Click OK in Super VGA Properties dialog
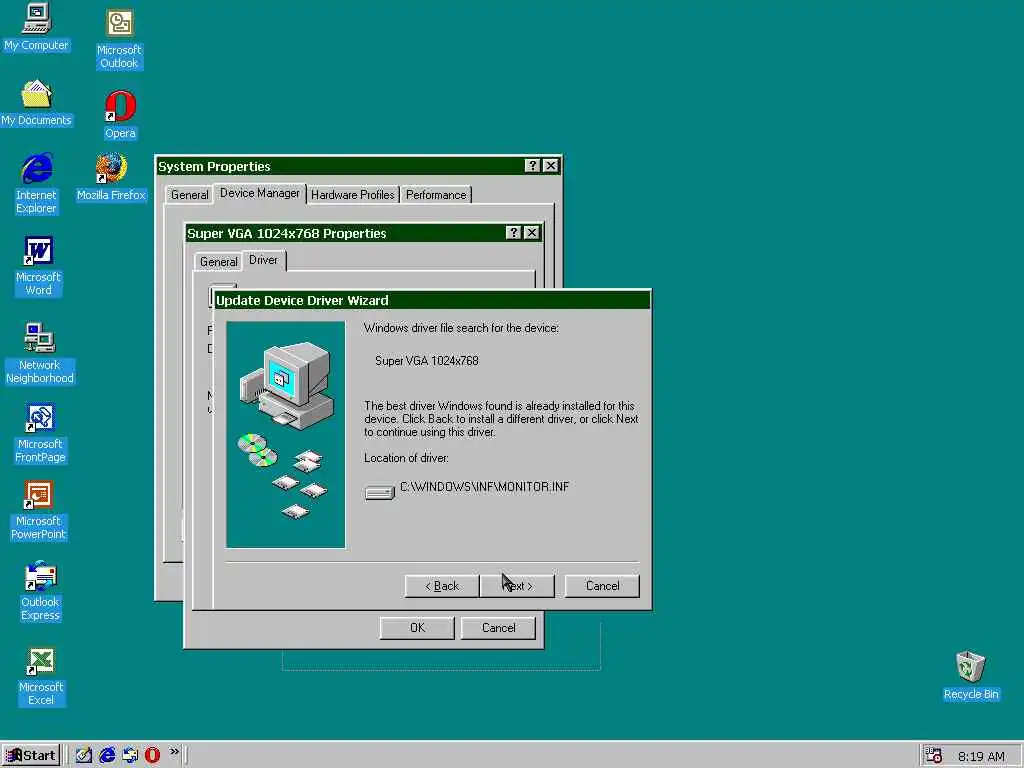Screen dimensions: 1024x768 point(417,628)
